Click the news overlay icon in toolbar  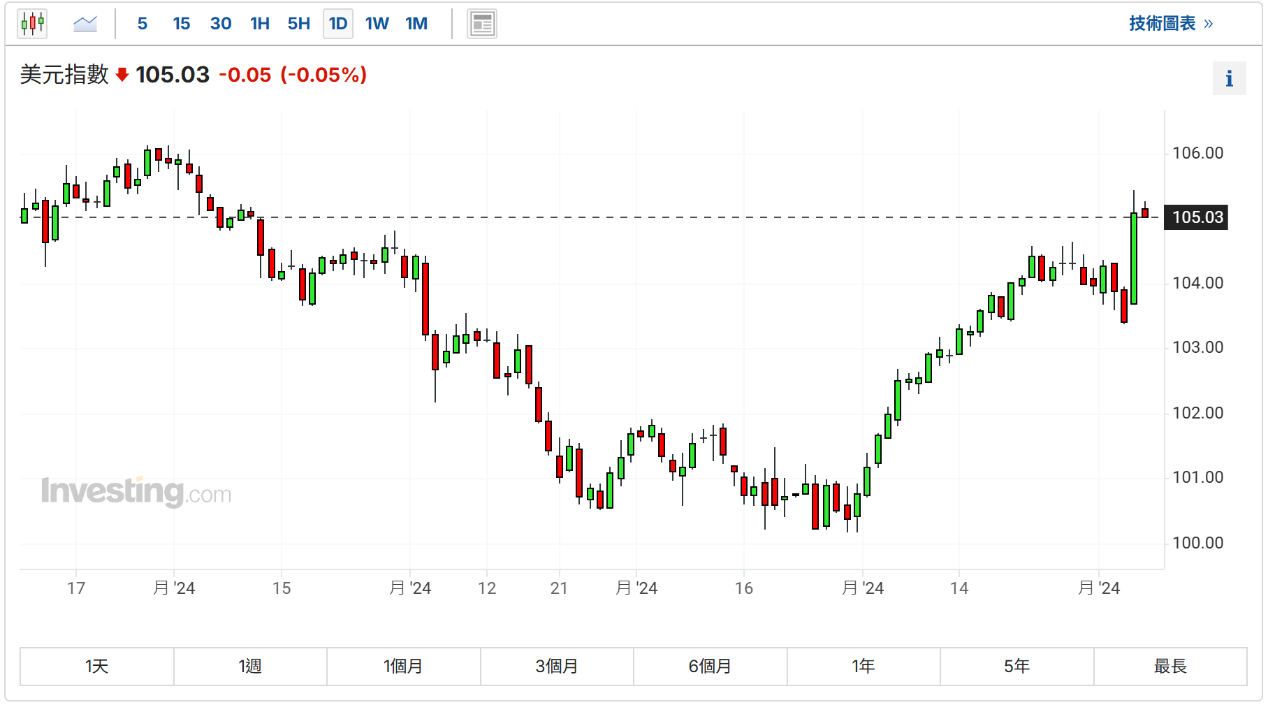coord(482,23)
